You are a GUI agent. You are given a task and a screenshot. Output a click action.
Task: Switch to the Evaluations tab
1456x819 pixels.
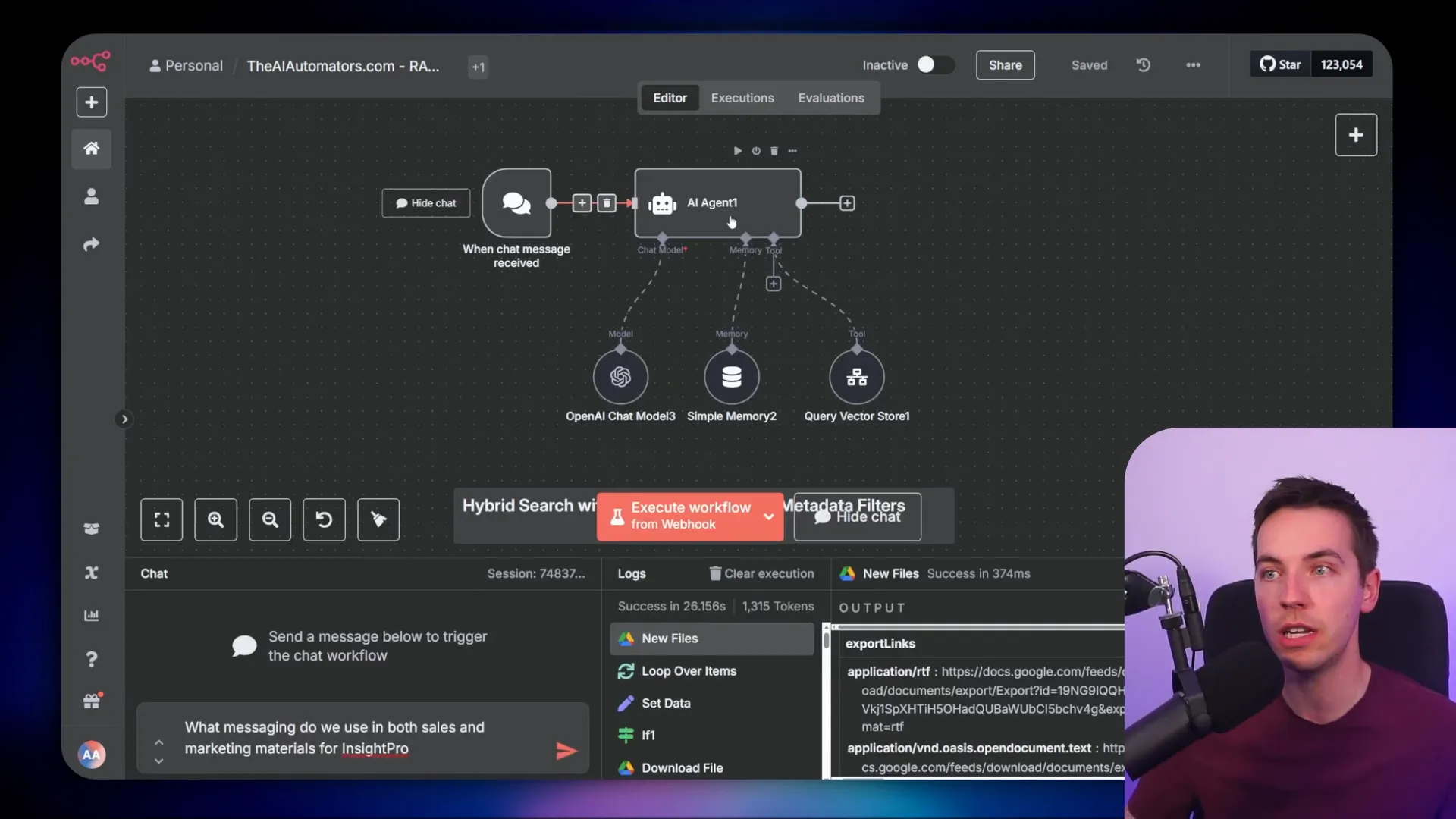[831, 98]
